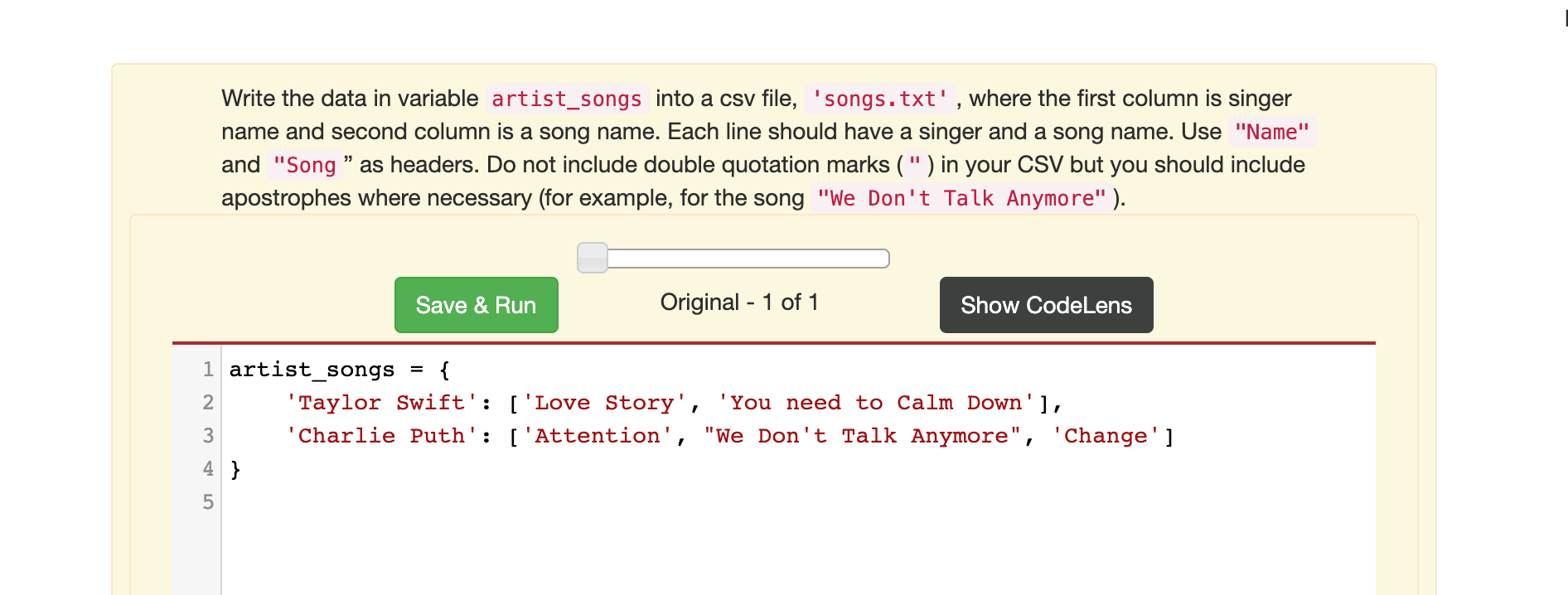Click 'Love Story' string in editor
This screenshot has height=595, width=1568.
(604, 403)
